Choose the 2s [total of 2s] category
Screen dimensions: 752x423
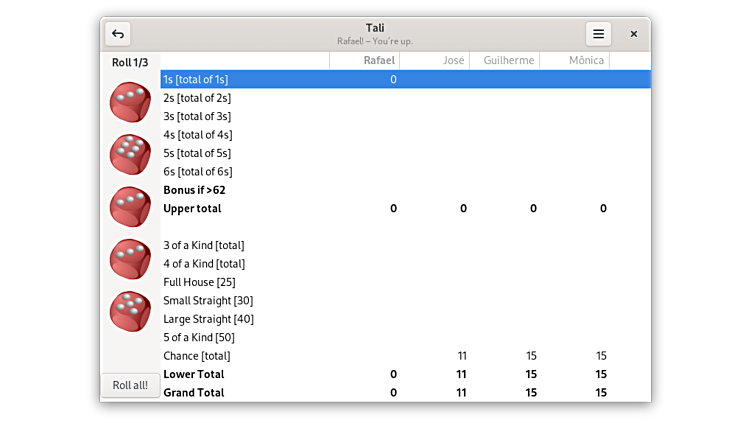pyautogui.click(x=197, y=98)
